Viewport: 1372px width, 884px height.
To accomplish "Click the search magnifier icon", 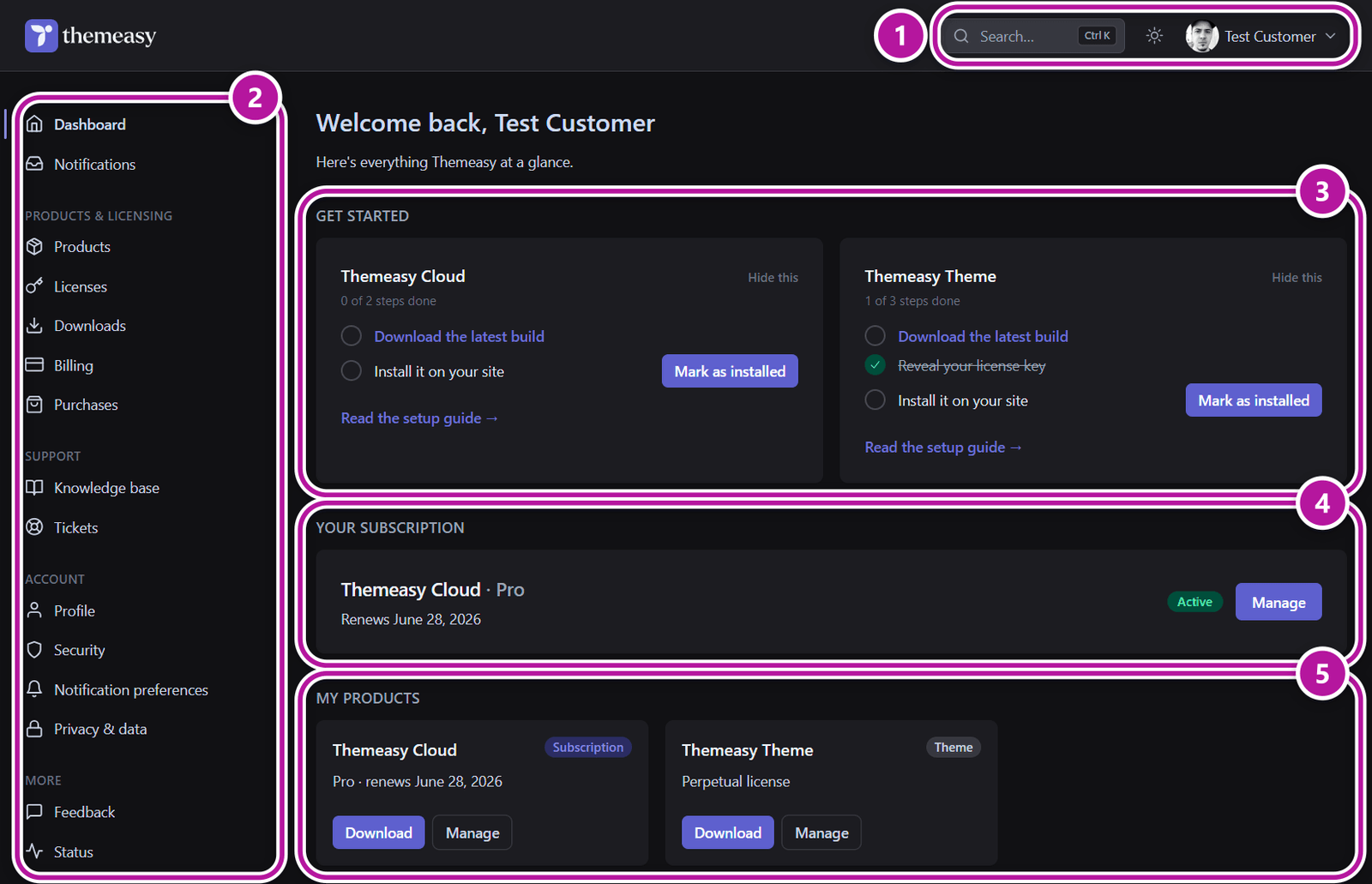I will click(x=961, y=36).
